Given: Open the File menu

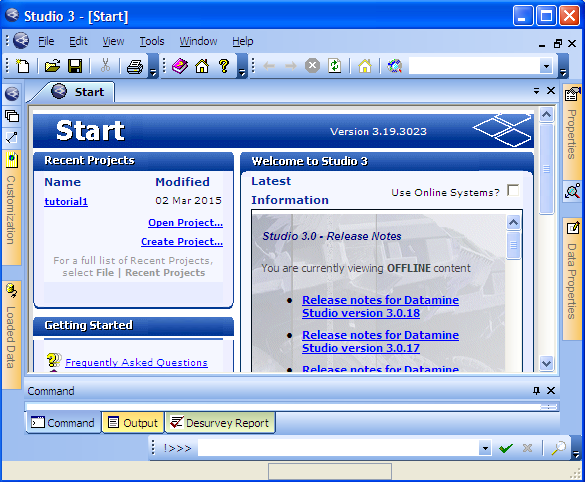Looking at the screenshot, I should [46, 41].
